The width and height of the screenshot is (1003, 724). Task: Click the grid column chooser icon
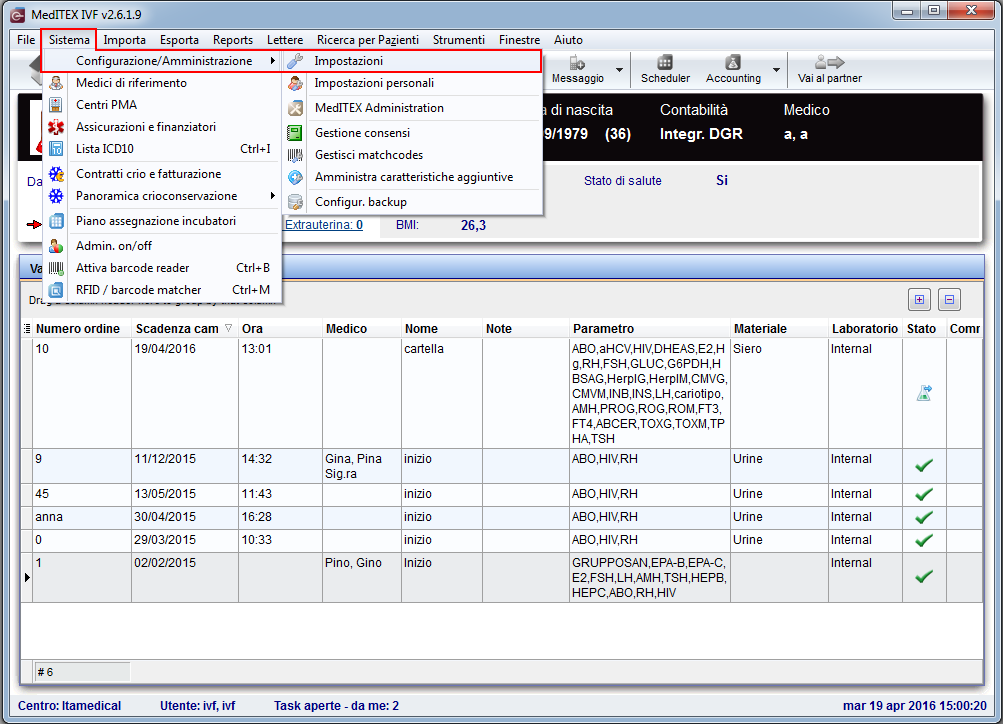[27, 328]
